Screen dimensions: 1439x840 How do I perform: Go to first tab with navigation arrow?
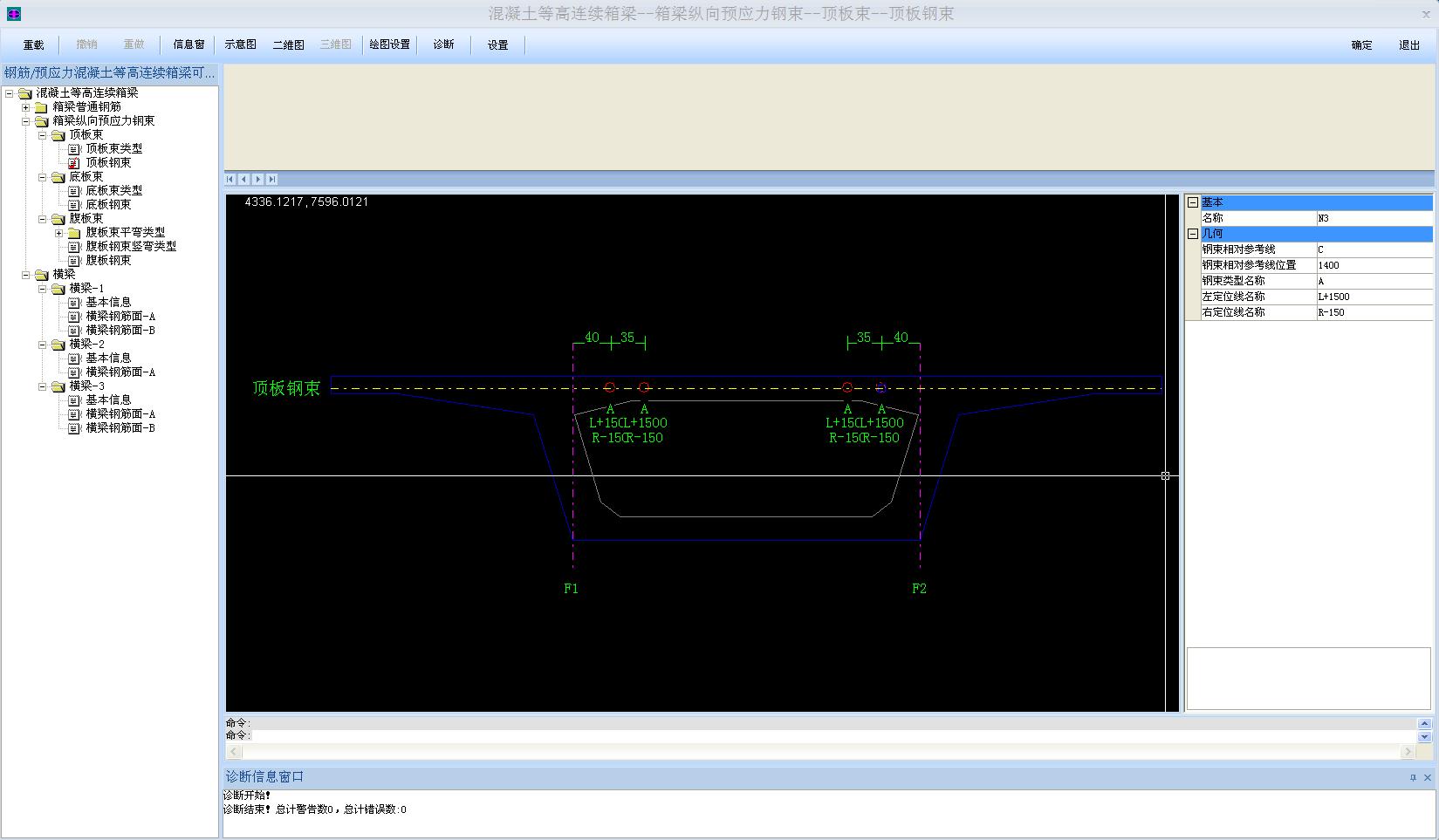[x=230, y=179]
